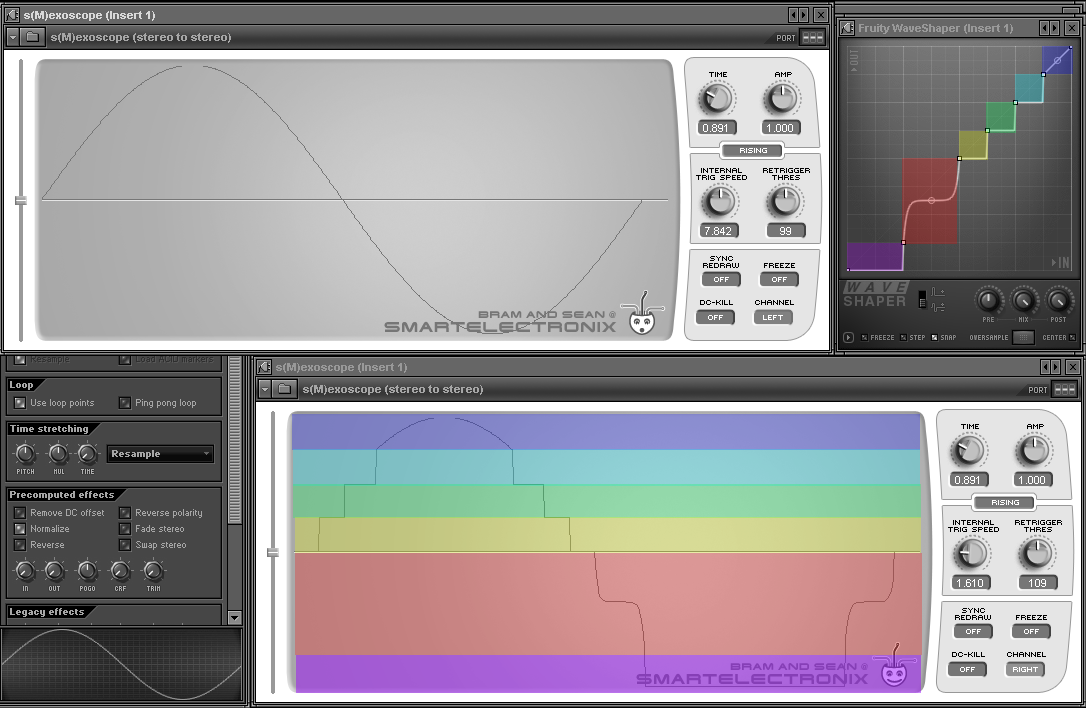The height and width of the screenshot is (708, 1086).
Task: Click the RISING trigger button in top scope
Action: [753, 150]
